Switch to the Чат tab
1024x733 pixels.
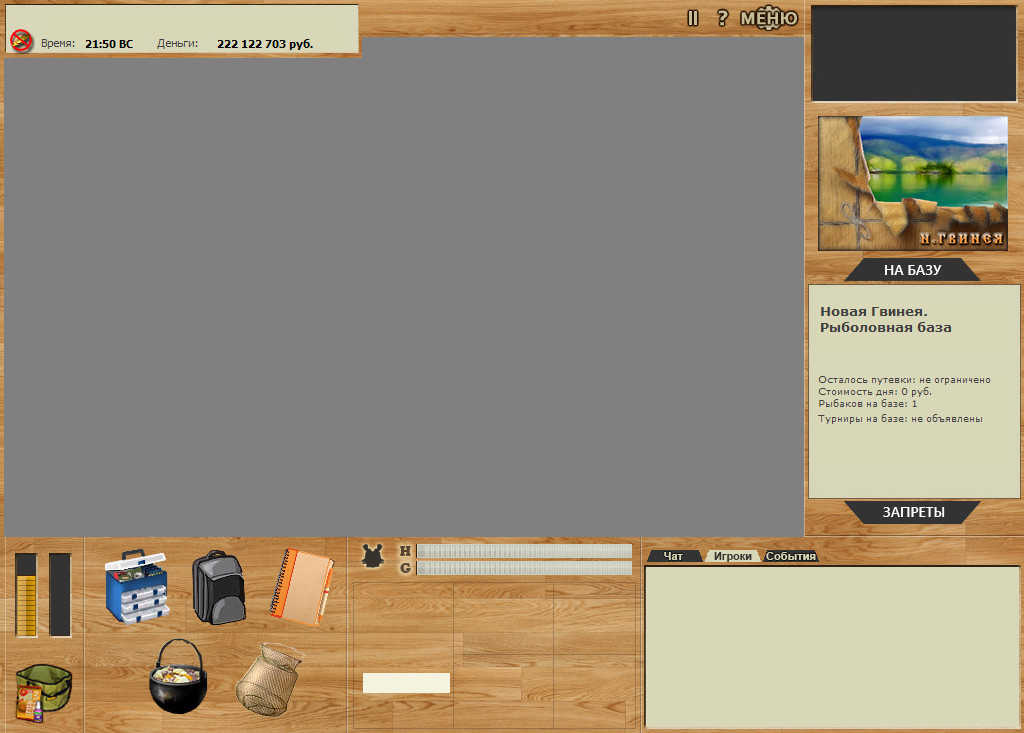[673, 556]
